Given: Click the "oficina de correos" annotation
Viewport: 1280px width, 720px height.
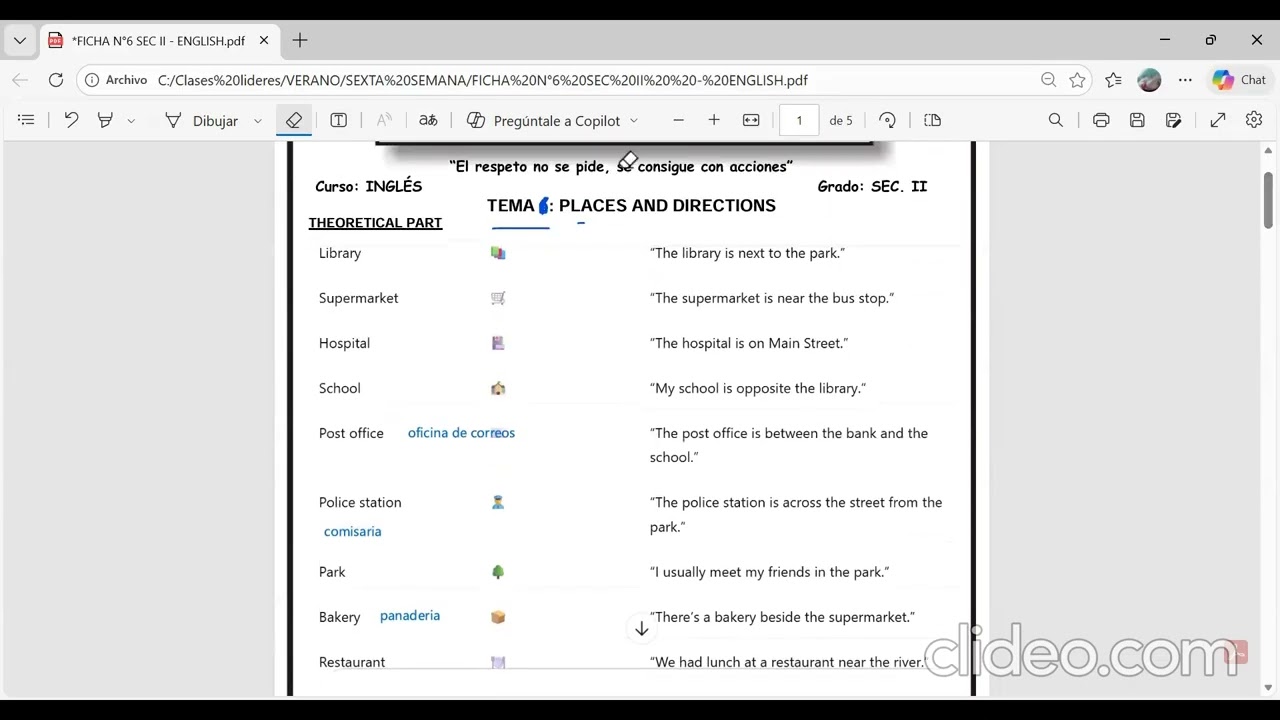Looking at the screenshot, I should coord(461,433).
